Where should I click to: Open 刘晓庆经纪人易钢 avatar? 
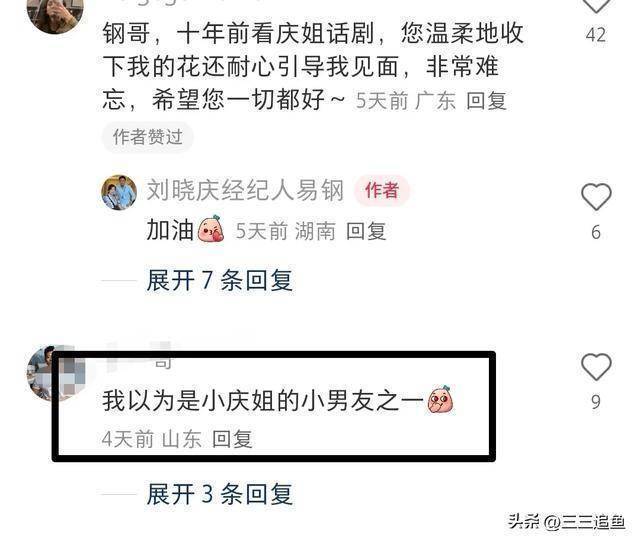coord(119,192)
